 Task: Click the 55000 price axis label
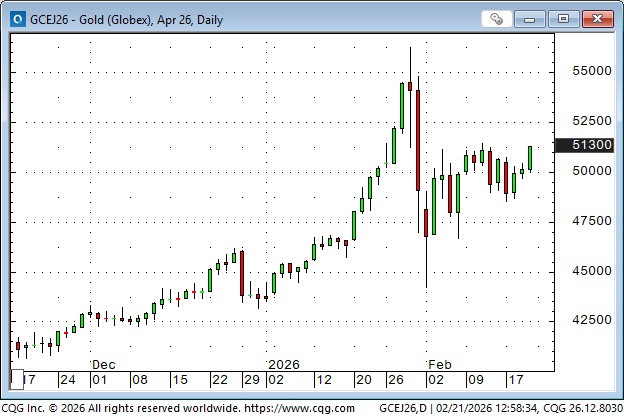click(587, 71)
